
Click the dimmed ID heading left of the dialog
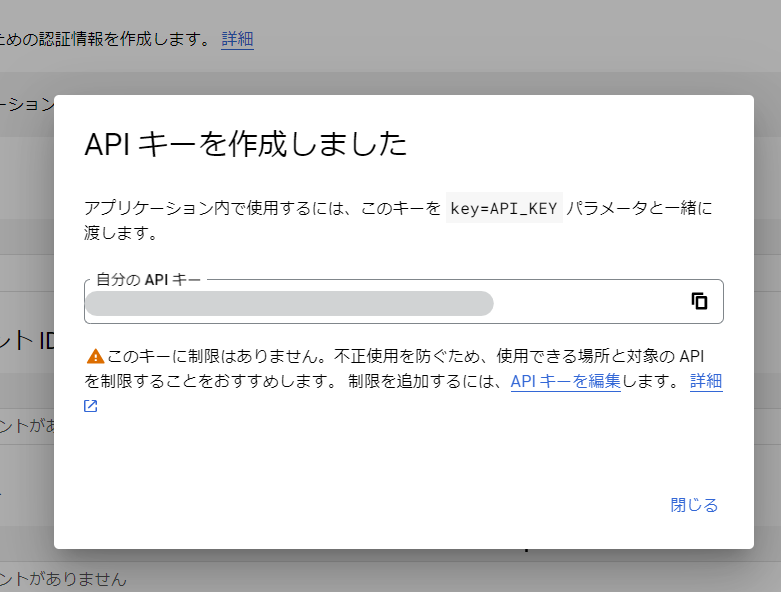[30, 341]
